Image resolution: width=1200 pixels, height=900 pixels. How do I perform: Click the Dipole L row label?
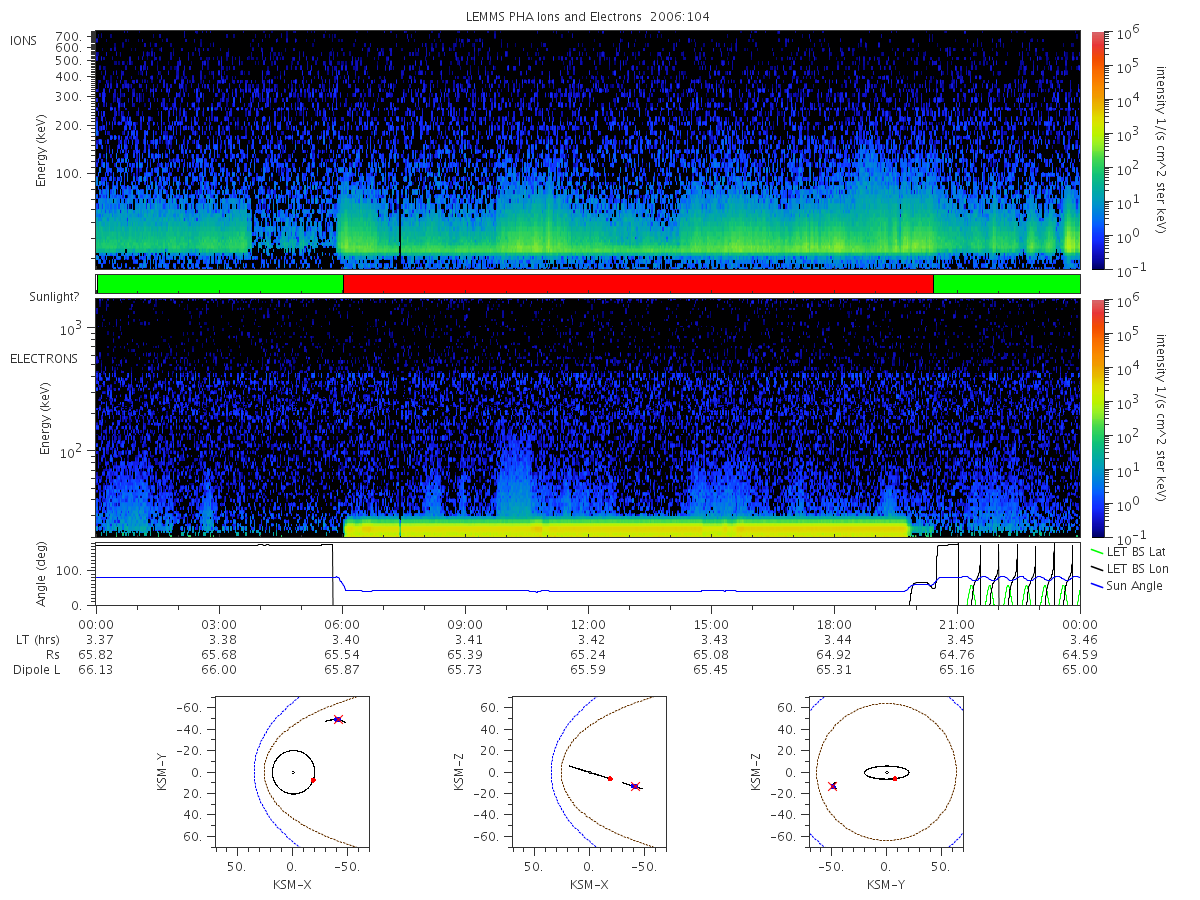[x=37, y=669]
